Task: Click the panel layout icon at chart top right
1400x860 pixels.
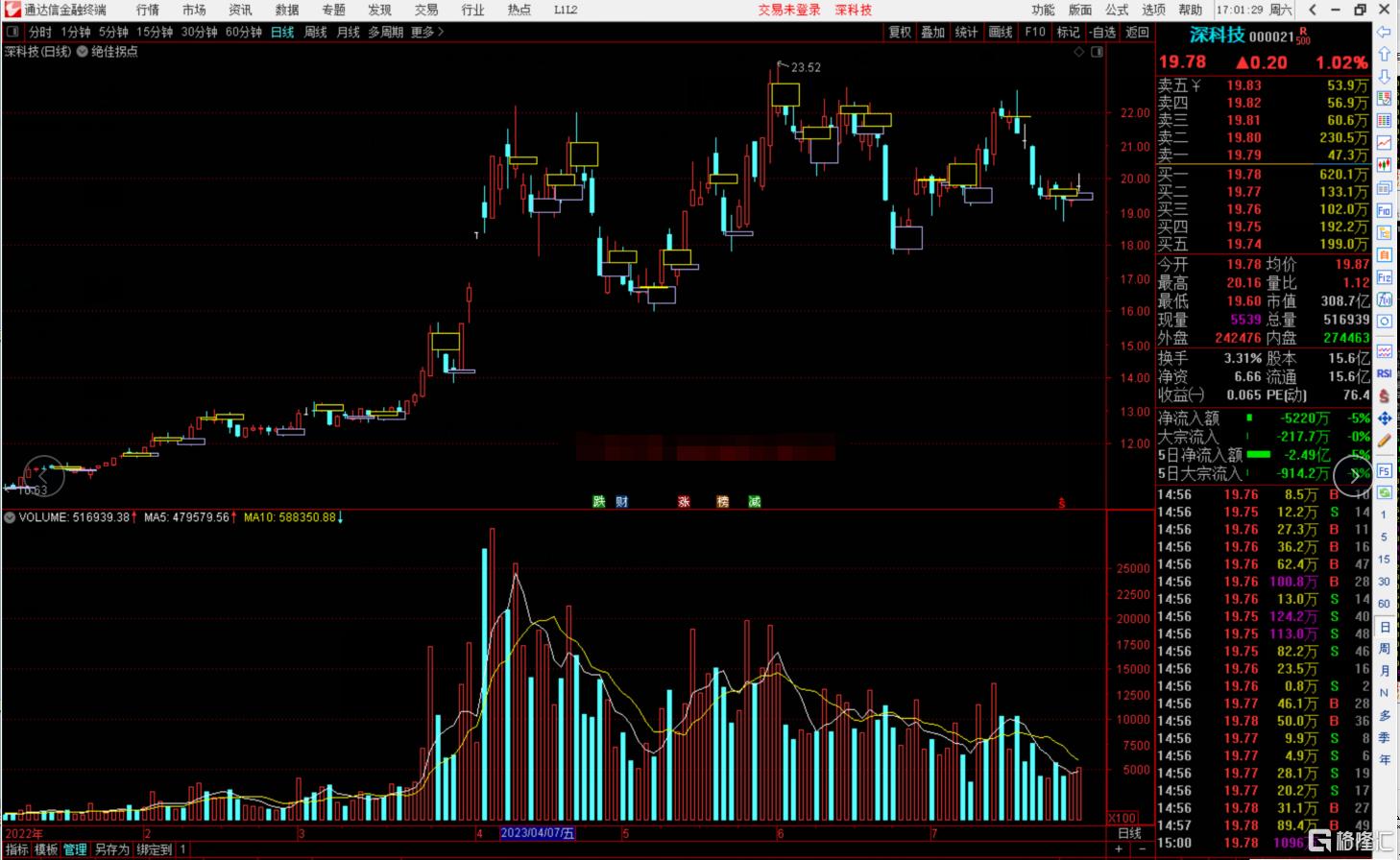Action: [x=1097, y=52]
